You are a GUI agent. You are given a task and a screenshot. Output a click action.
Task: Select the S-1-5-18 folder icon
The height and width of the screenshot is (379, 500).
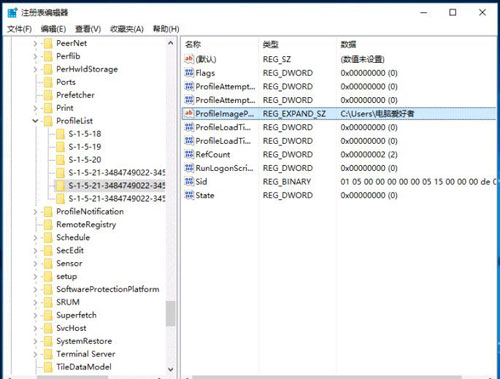60,134
